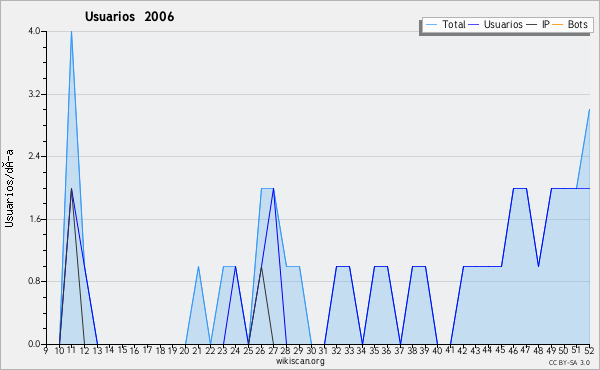Click the 'wikiscan.org' text below the chart

point(300,361)
